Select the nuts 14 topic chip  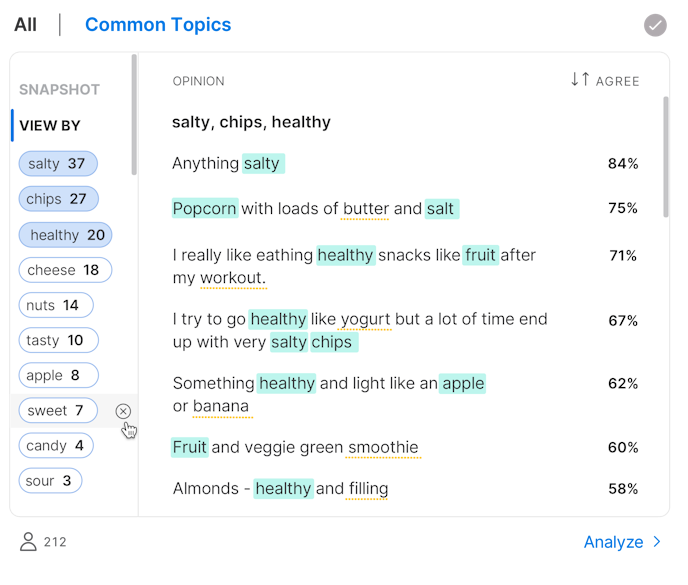pyautogui.click(x=56, y=305)
